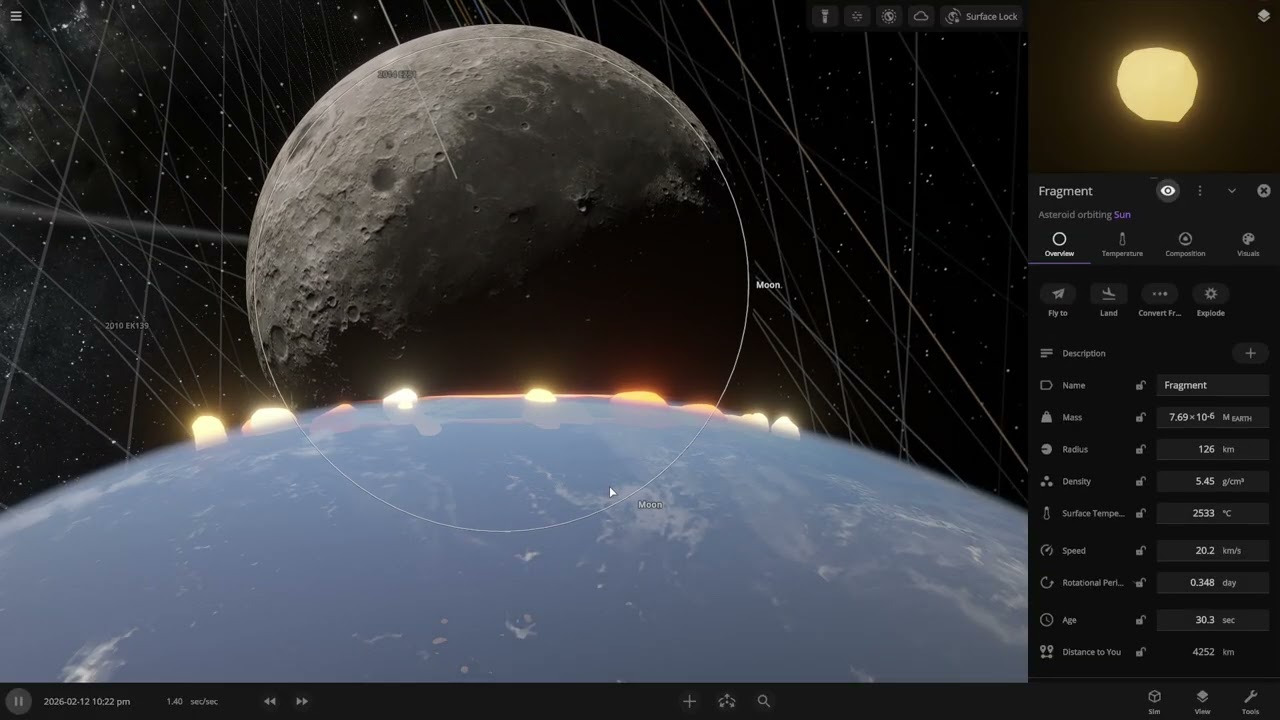Add a description with the plus button
The image size is (1280, 720).
[1250, 353]
